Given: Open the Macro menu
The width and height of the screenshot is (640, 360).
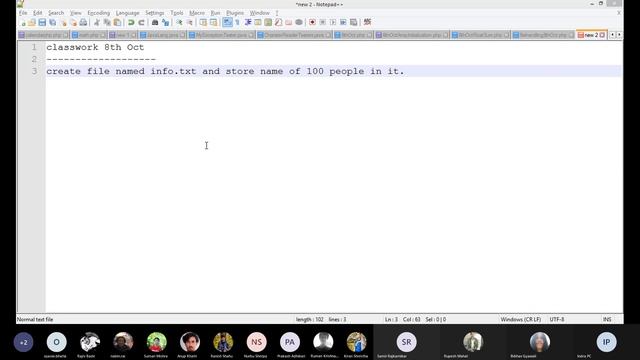Looking at the screenshot, I should coord(197,13).
